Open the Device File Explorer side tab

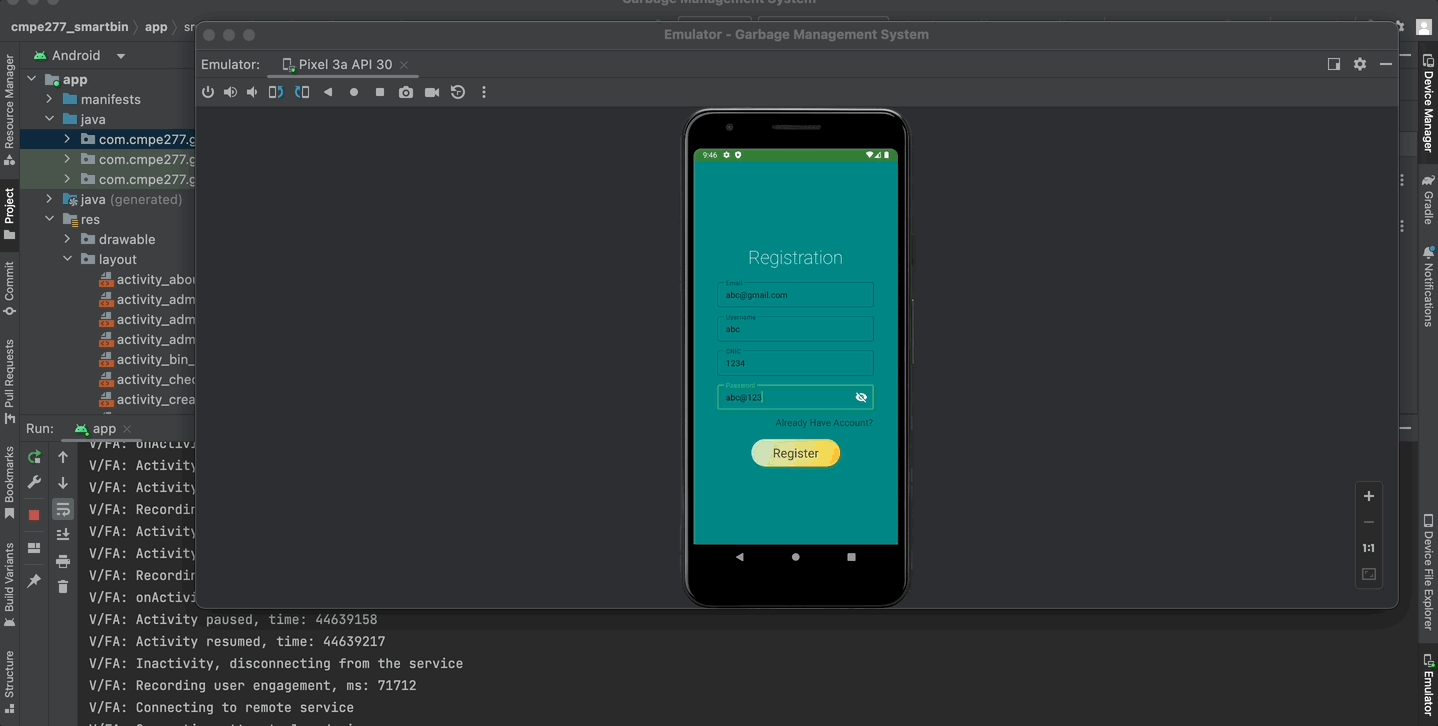pyautogui.click(x=1428, y=572)
